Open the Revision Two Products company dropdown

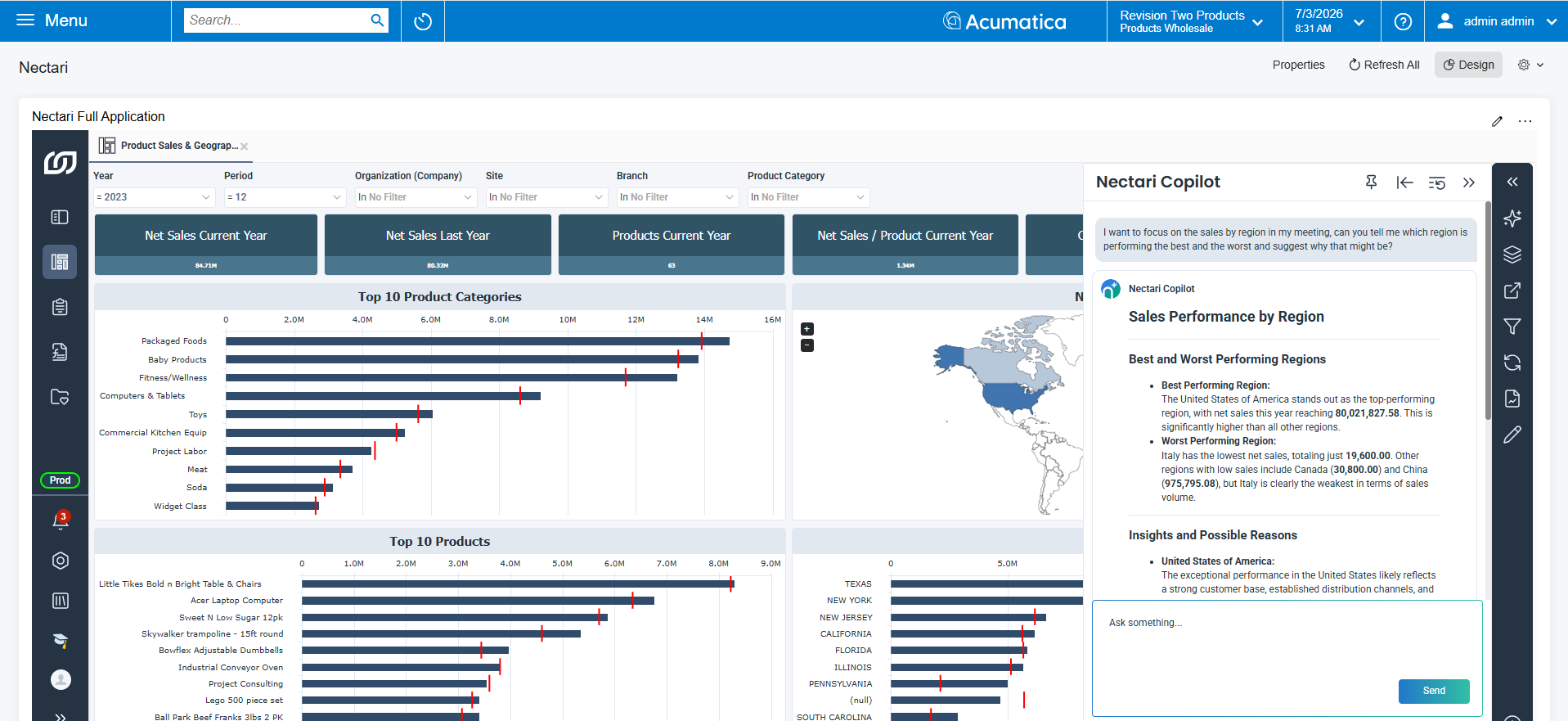click(x=1191, y=21)
